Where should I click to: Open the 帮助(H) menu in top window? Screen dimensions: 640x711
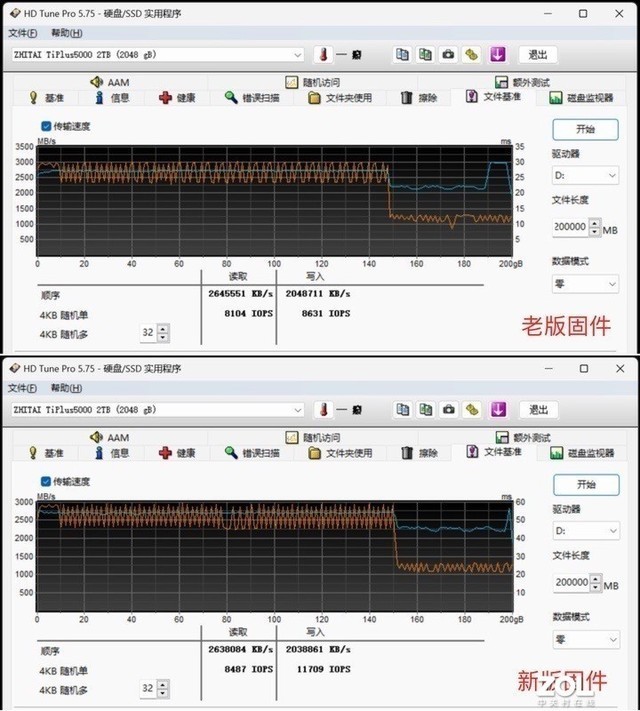(x=67, y=33)
